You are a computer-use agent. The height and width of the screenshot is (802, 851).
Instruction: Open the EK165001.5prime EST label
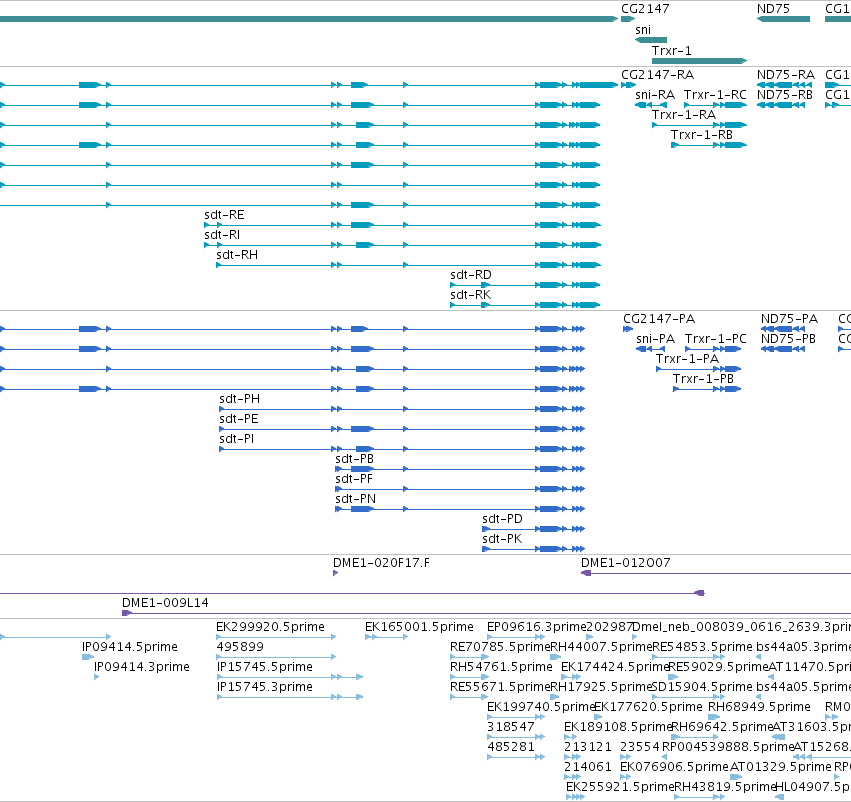(x=419, y=627)
